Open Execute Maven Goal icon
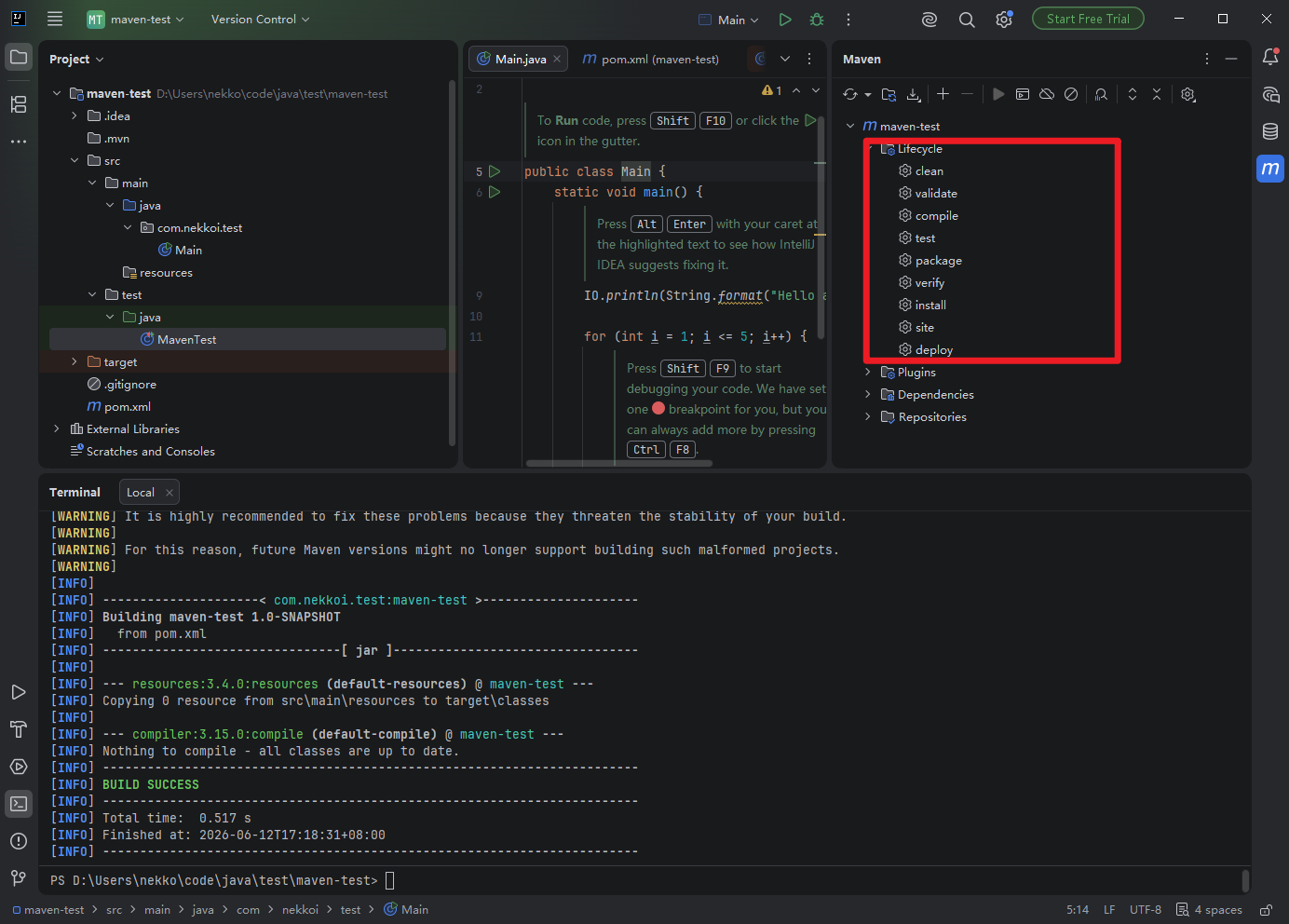Image resolution: width=1289 pixels, height=924 pixels. click(x=1023, y=94)
